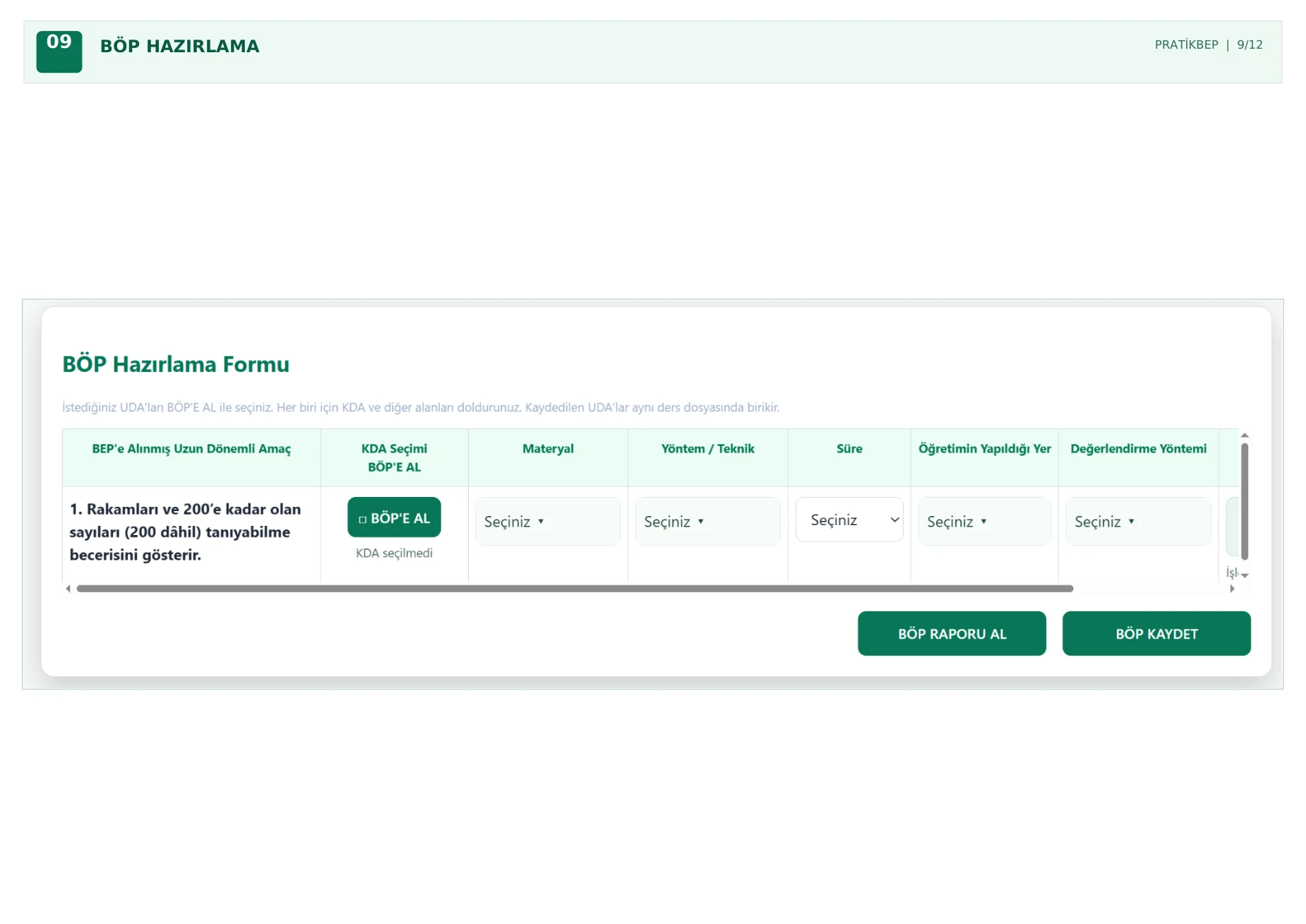This screenshot has height=924, width=1306.
Task: Click the BÖP RAPORU AL button
Action: click(952, 633)
